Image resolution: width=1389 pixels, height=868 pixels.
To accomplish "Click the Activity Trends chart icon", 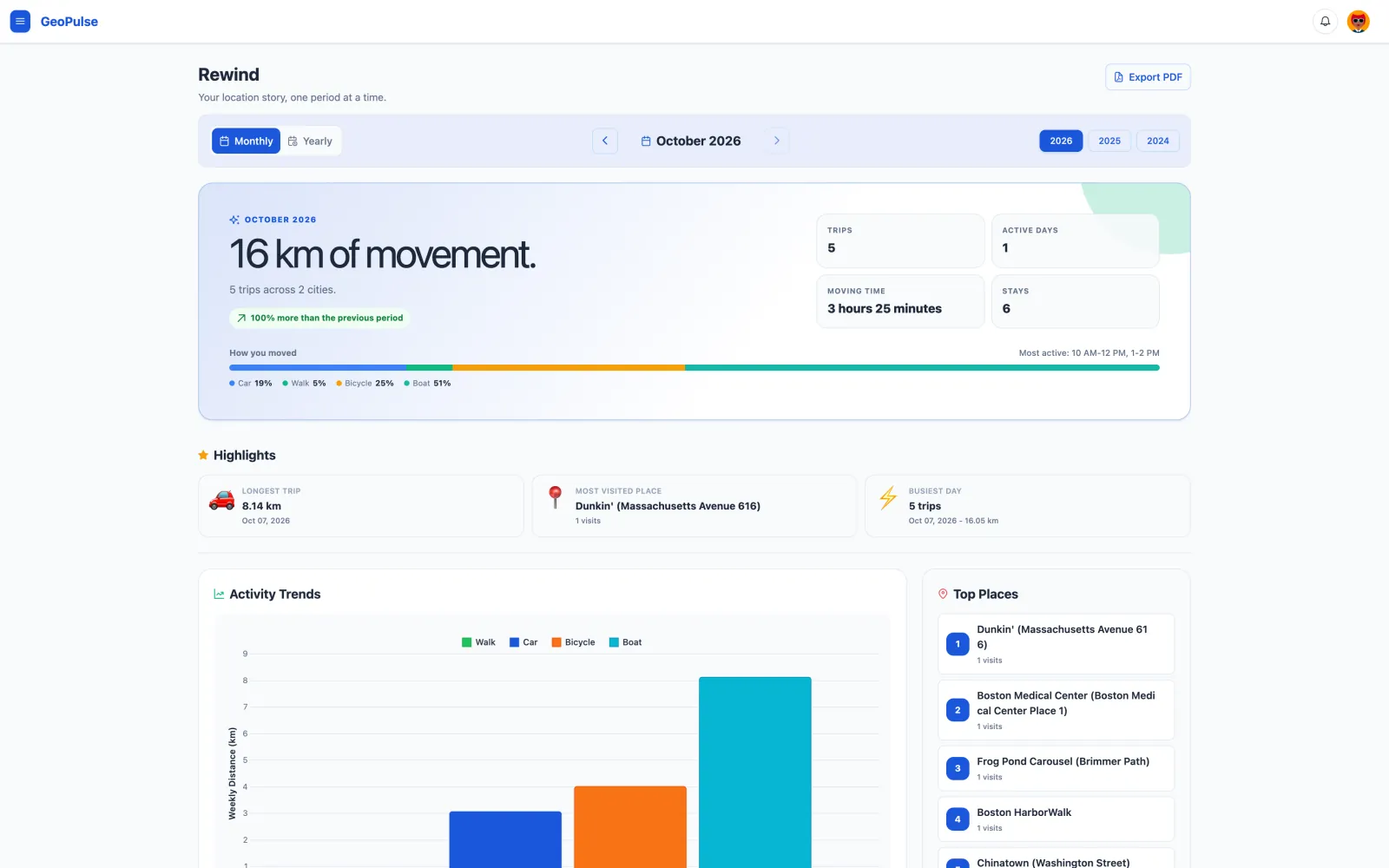I will pyautogui.click(x=219, y=595).
